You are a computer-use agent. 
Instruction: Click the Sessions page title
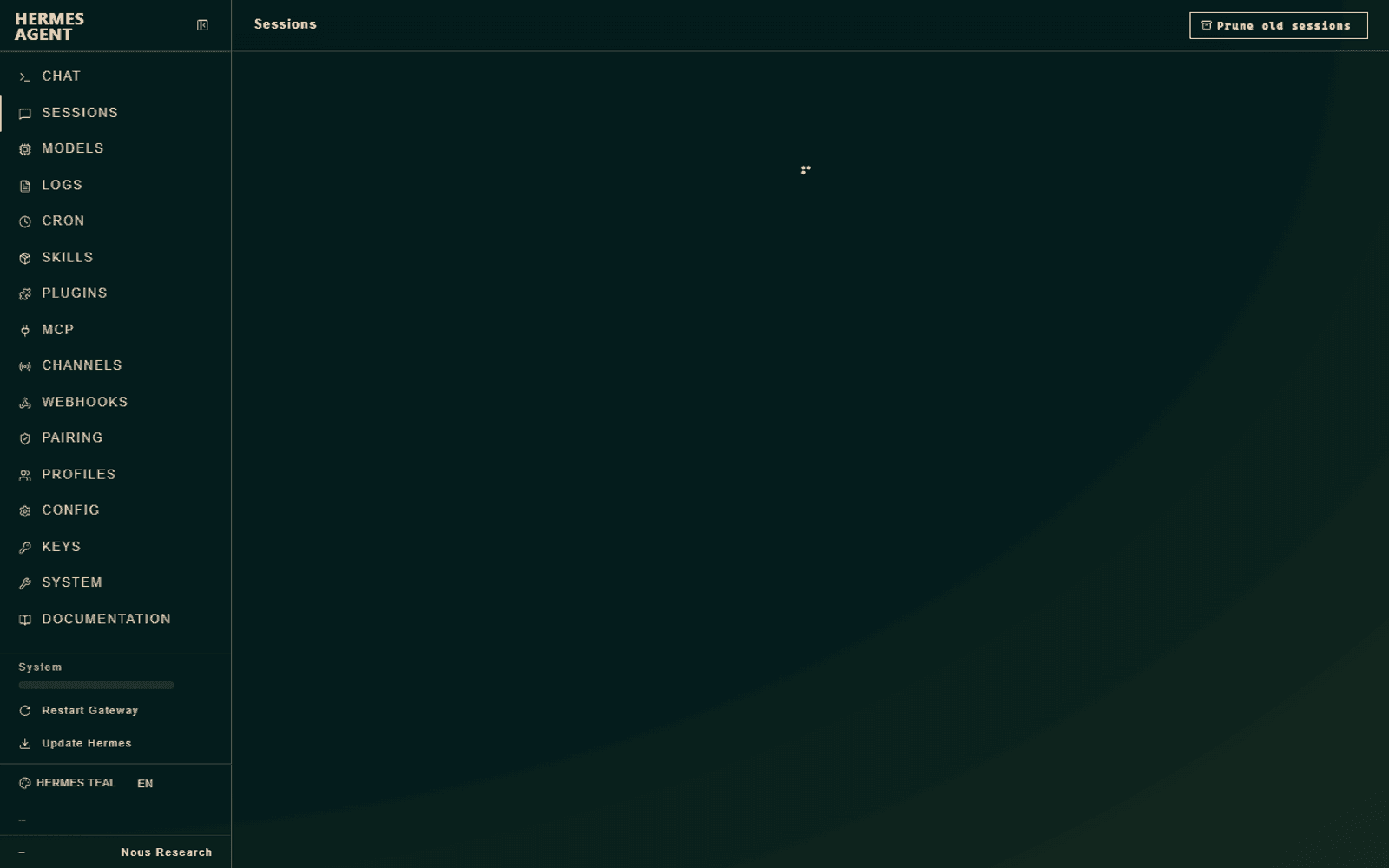(286, 24)
